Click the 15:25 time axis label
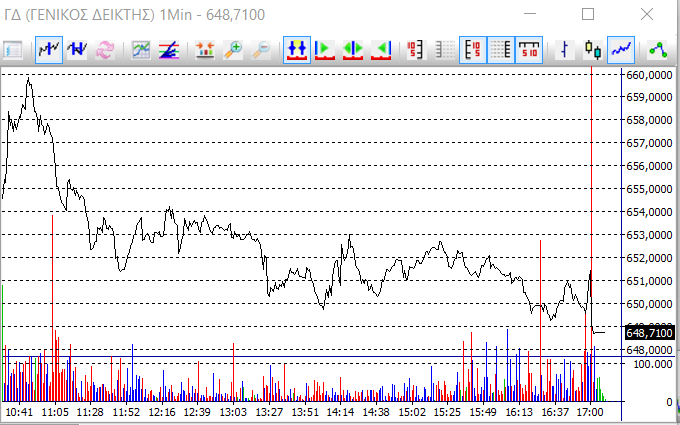Screen dimensions: 680x425 pos(447,412)
